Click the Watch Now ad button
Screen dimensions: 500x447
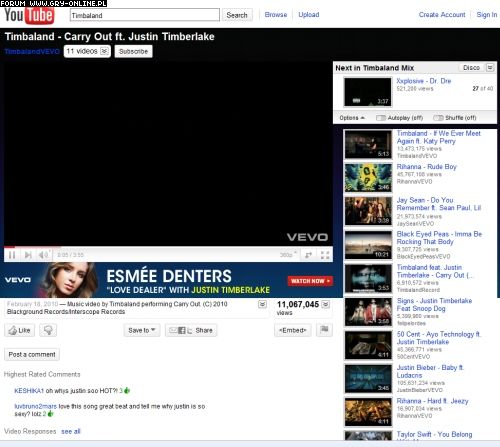tap(310, 281)
